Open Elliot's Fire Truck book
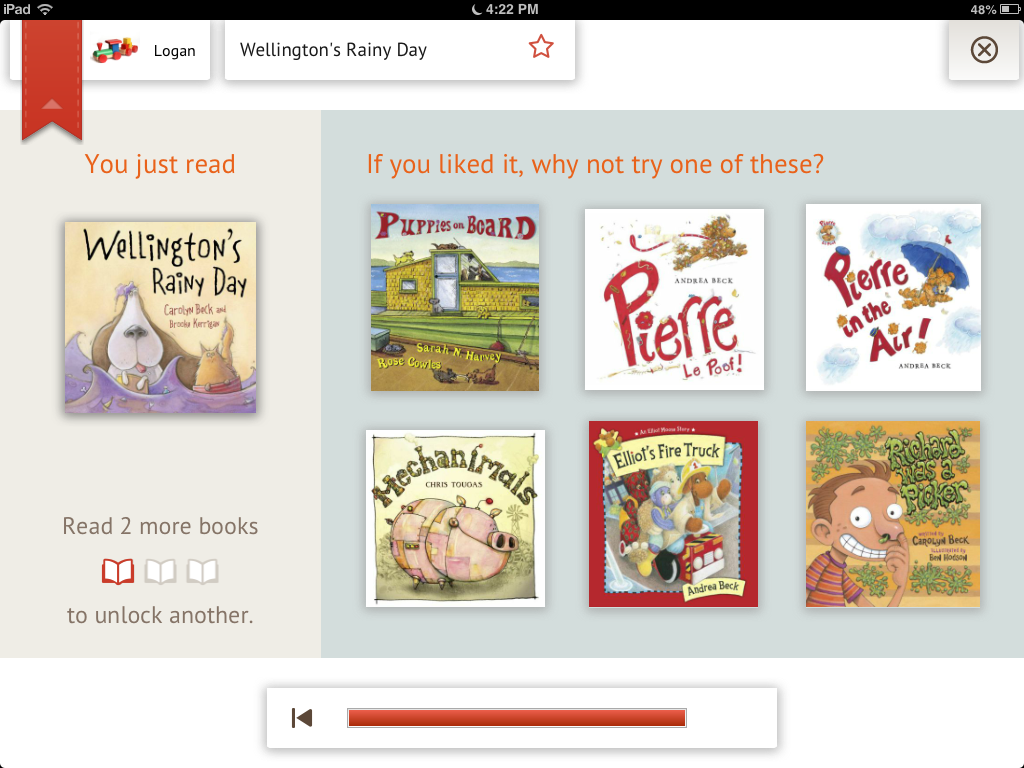 (x=673, y=514)
